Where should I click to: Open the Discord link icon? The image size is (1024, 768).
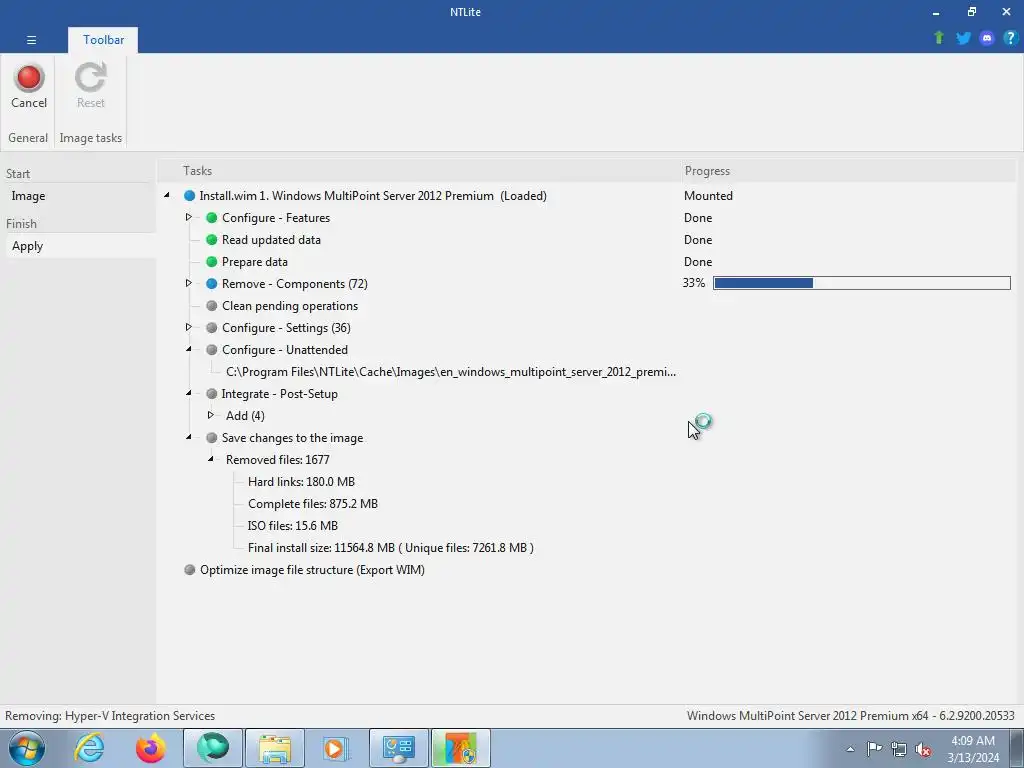click(x=987, y=38)
